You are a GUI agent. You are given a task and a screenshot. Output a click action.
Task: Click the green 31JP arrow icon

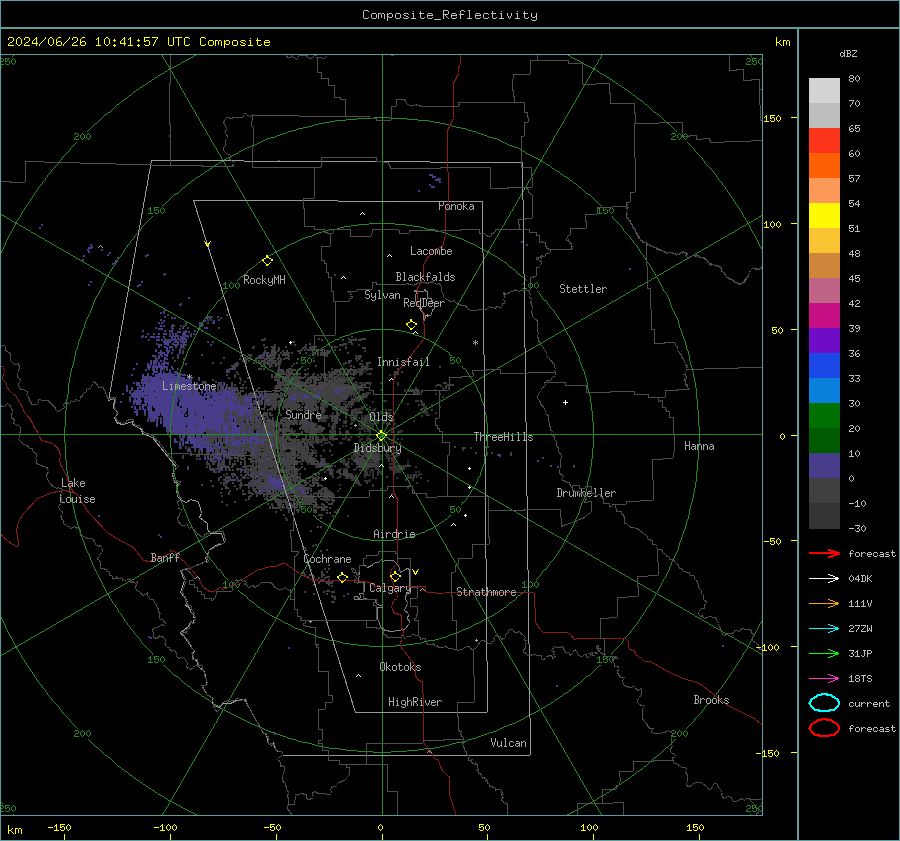coord(824,653)
